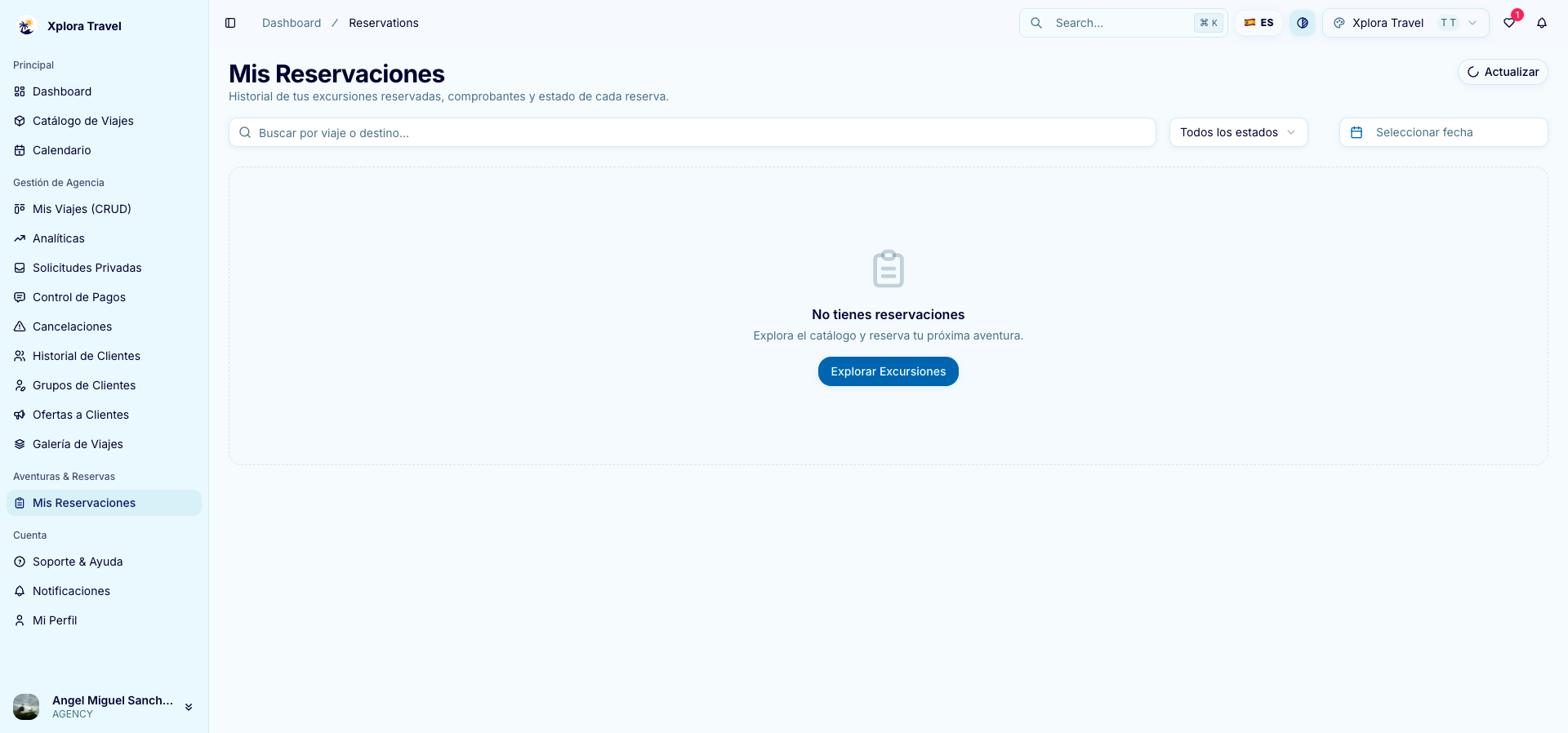Open Solicitudes Privadas link

[104, 268]
